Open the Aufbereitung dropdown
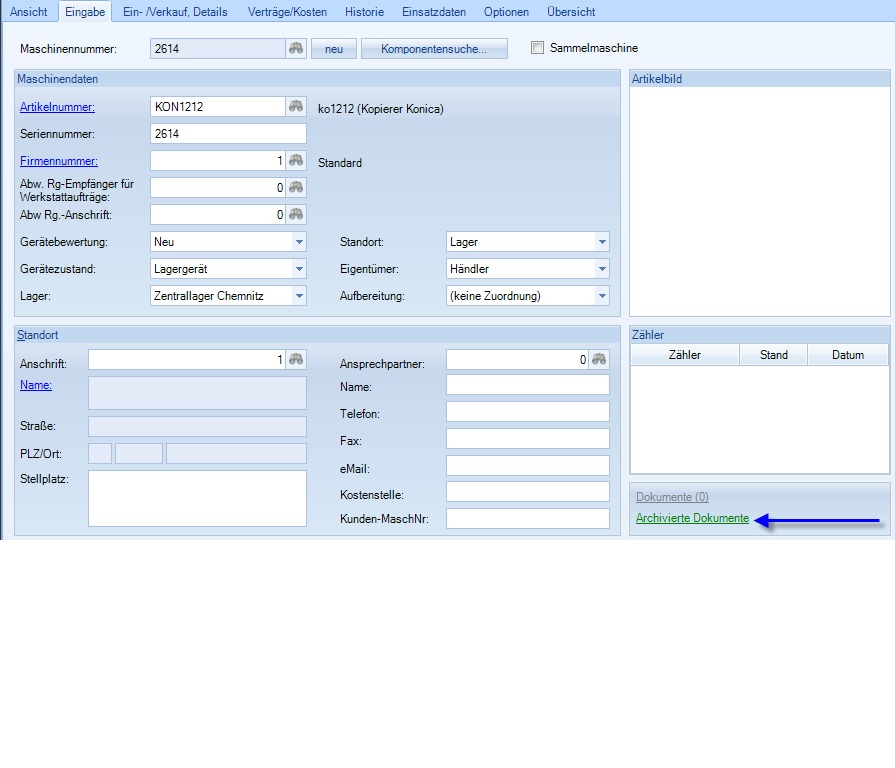 (601, 296)
